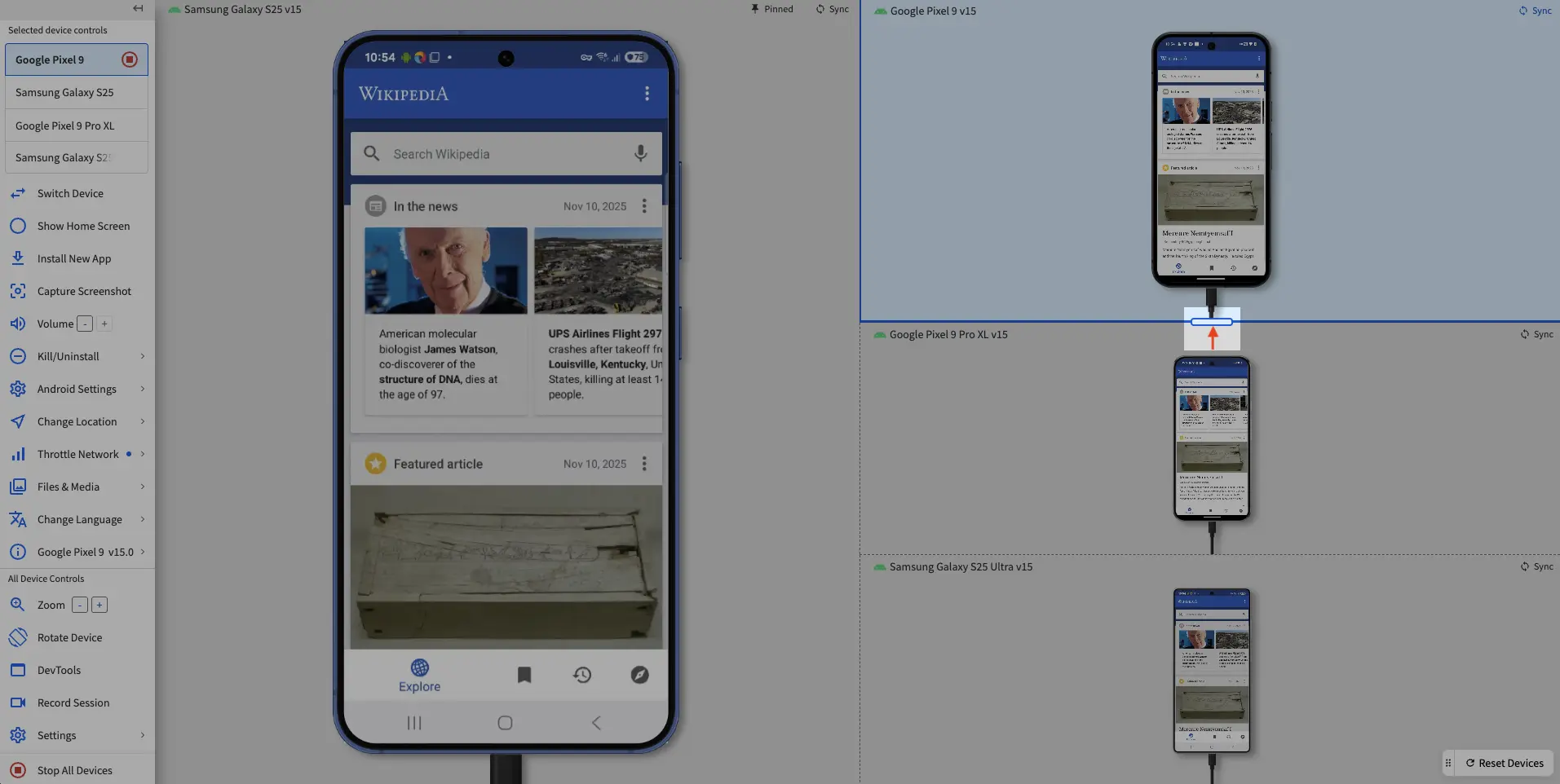Tap the history icon in Wikipedia bottom bar
The height and width of the screenshot is (784, 1560).
pos(582,675)
